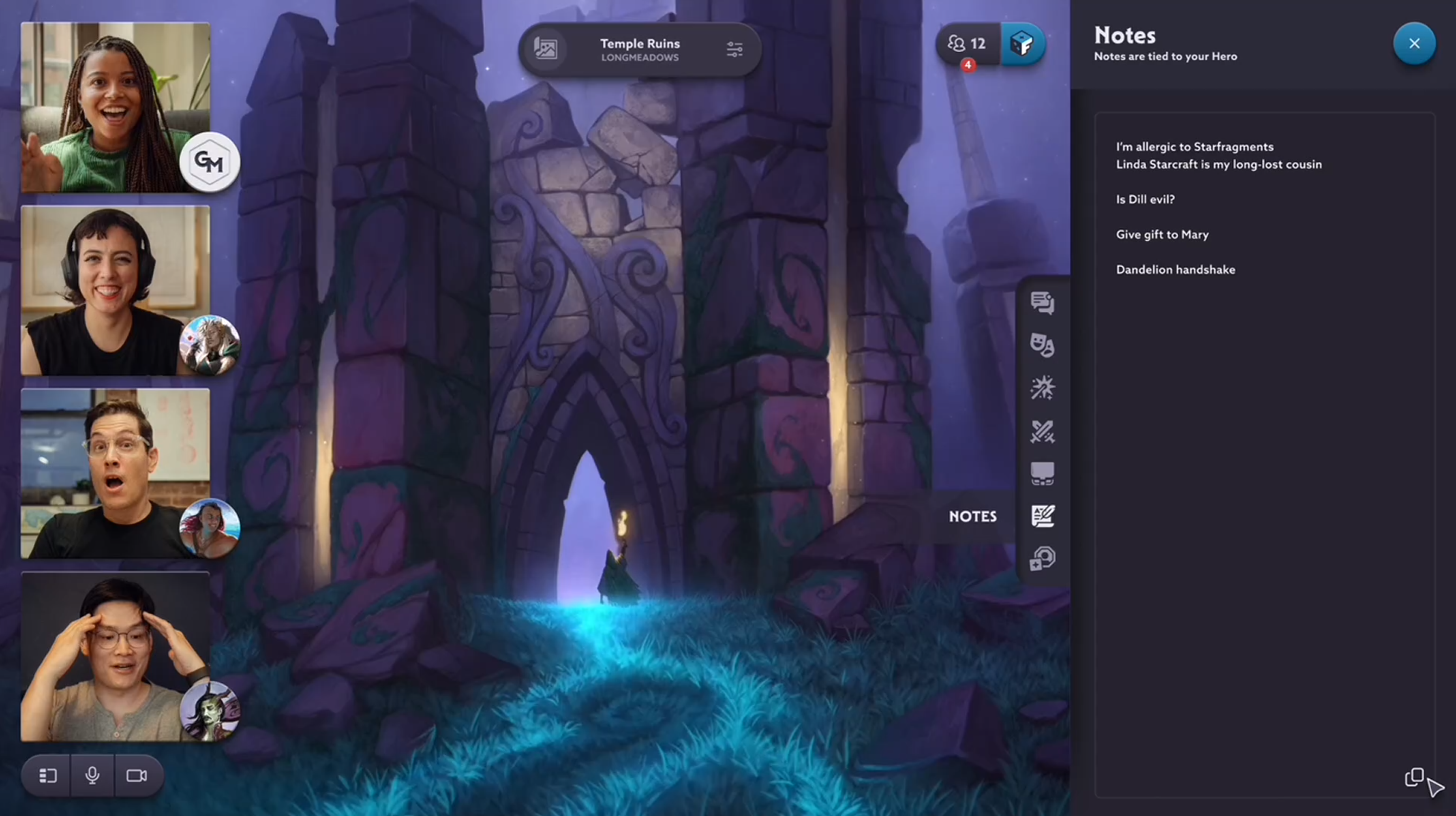
Task: Toggle the camera video button
Action: pyautogui.click(x=137, y=775)
